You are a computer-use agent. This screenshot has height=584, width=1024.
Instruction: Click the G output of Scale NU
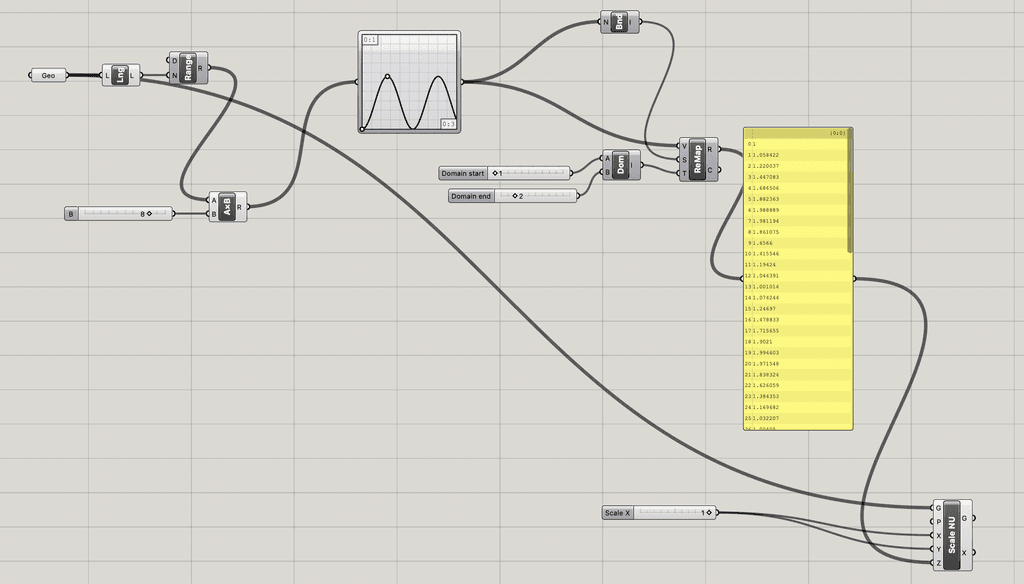(965, 518)
